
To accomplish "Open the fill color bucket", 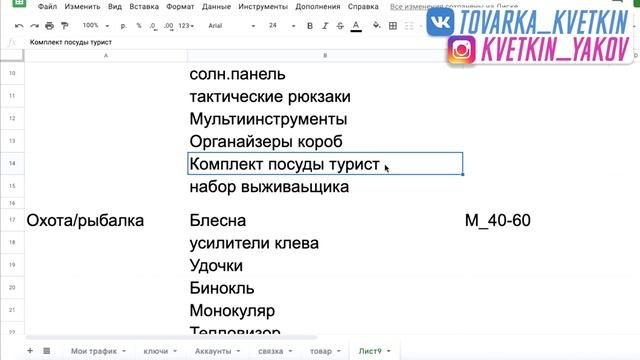I will pyautogui.click(x=376, y=26).
